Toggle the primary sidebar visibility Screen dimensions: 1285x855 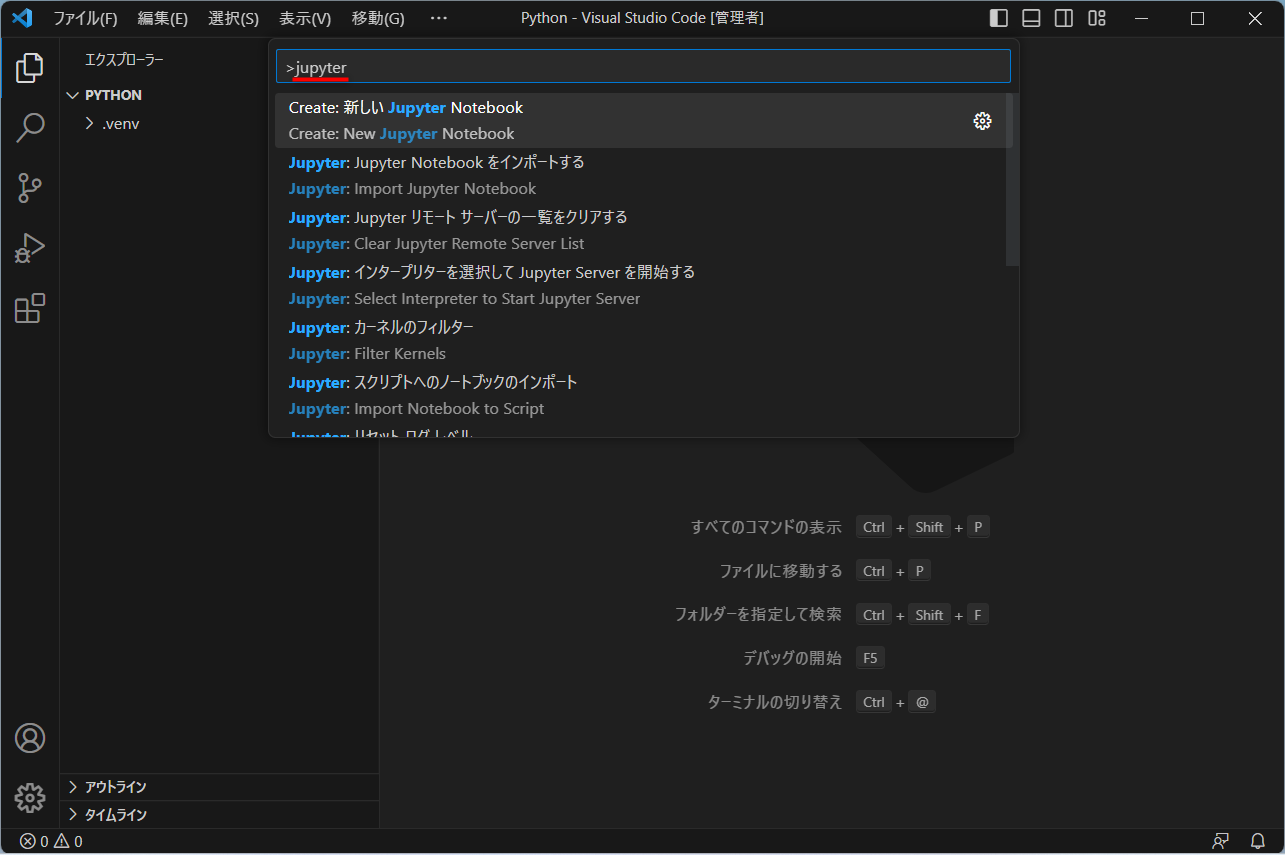point(997,17)
